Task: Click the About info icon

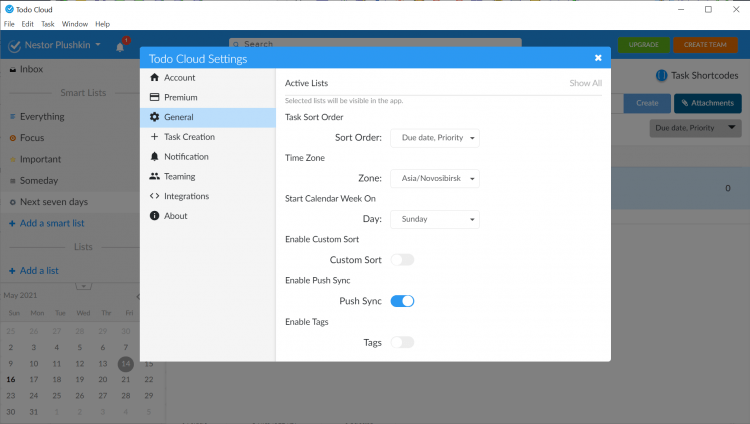Action: coord(154,216)
